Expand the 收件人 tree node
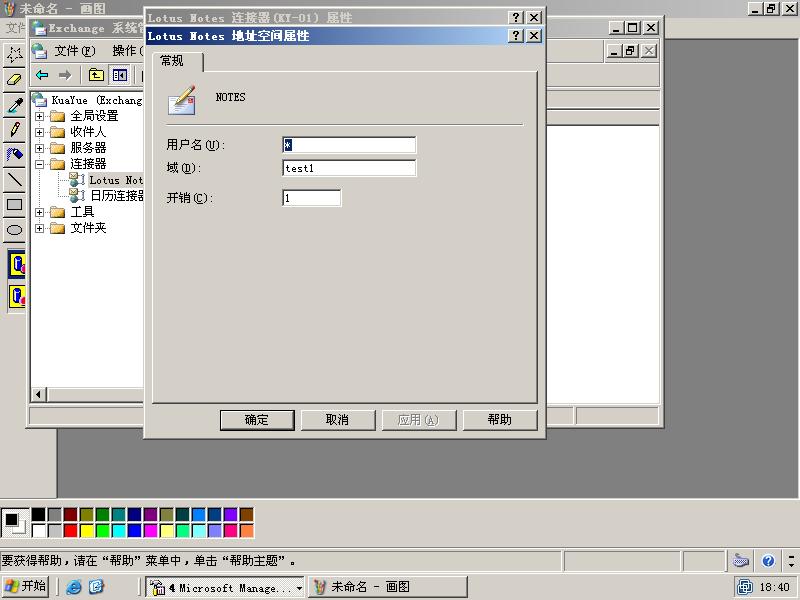 coord(39,132)
